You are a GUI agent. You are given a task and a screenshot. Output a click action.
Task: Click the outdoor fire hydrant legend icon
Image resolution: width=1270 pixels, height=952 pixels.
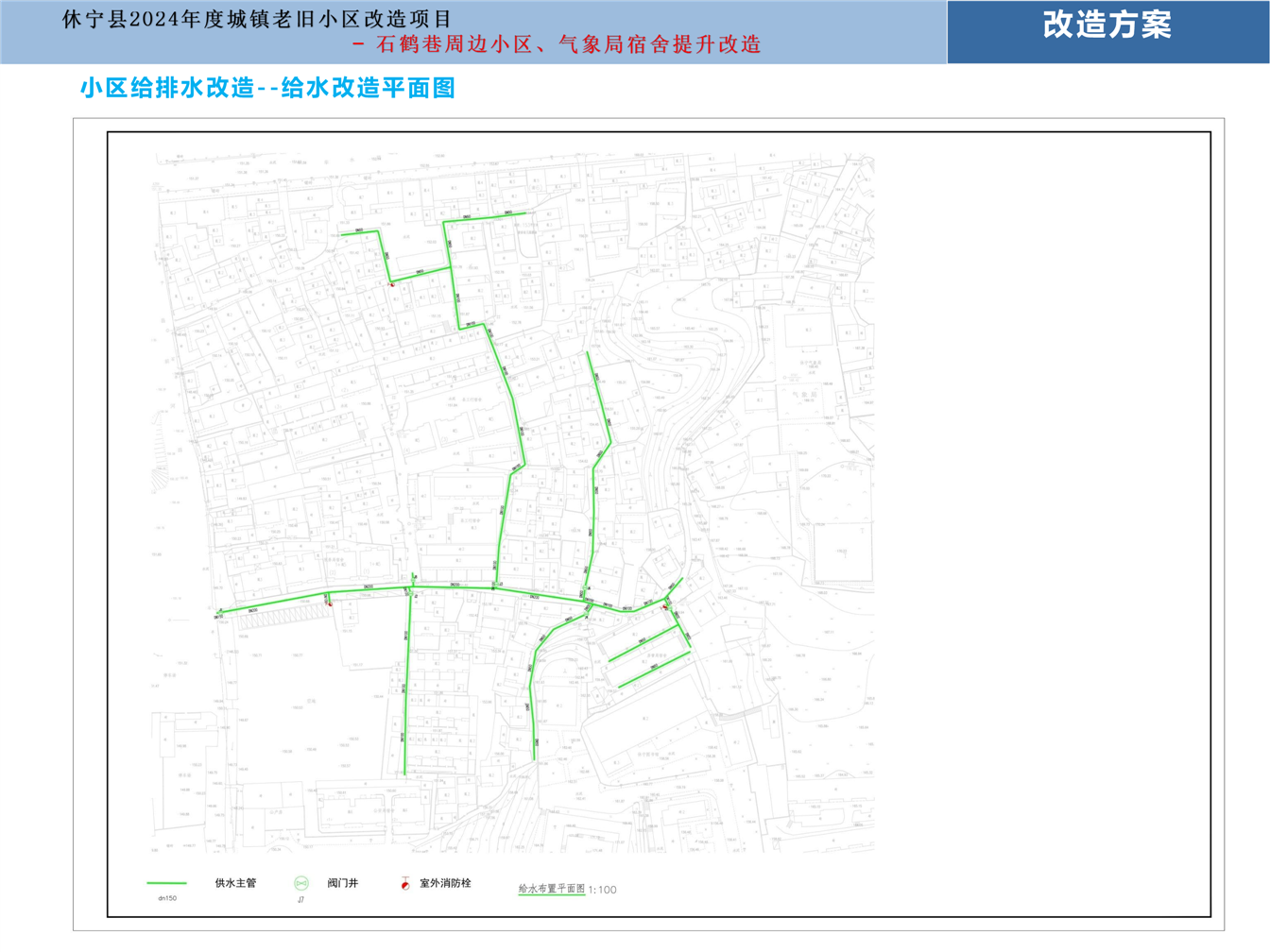(404, 883)
